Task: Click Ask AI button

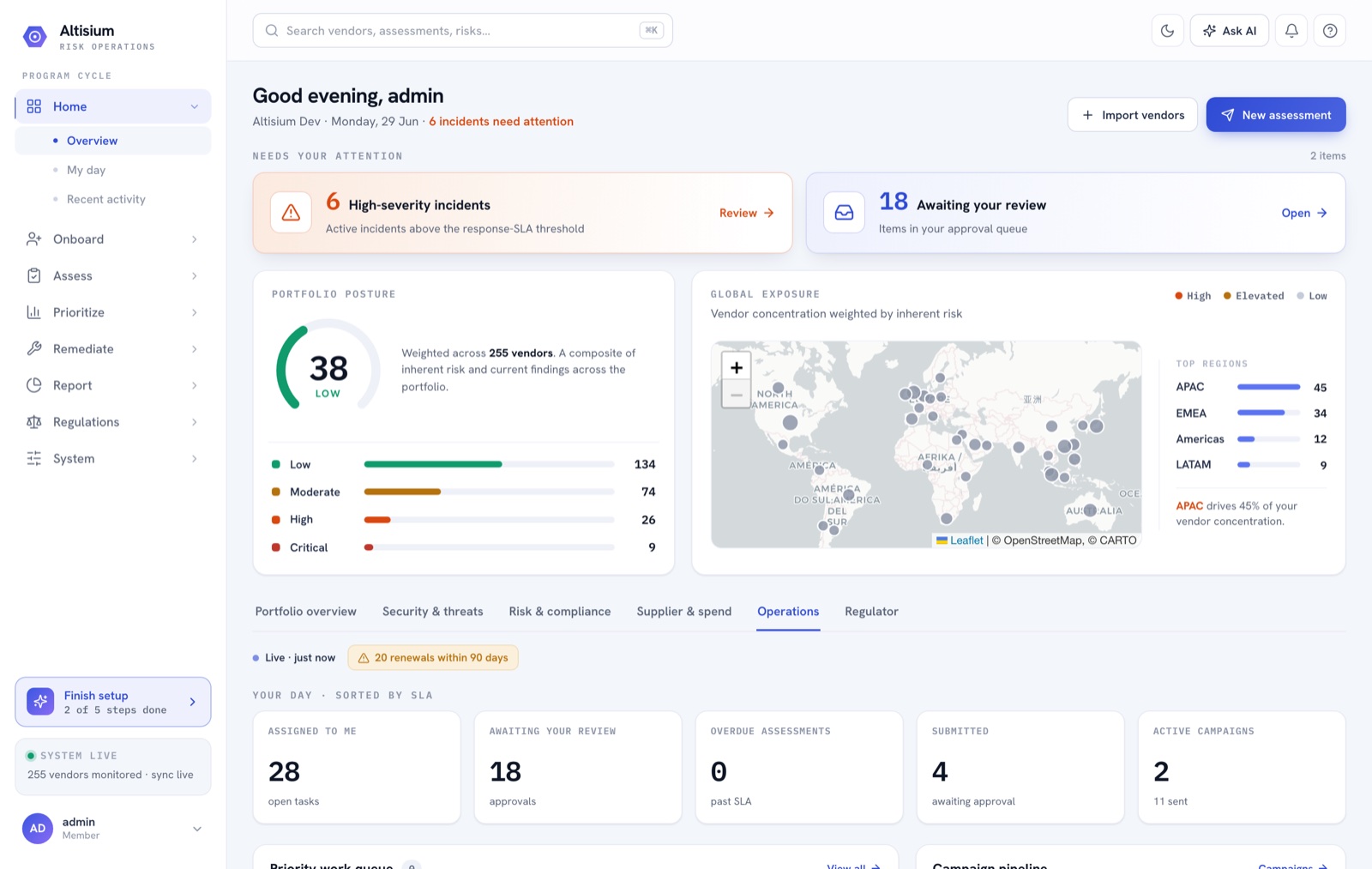Action: [x=1229, y=31]
